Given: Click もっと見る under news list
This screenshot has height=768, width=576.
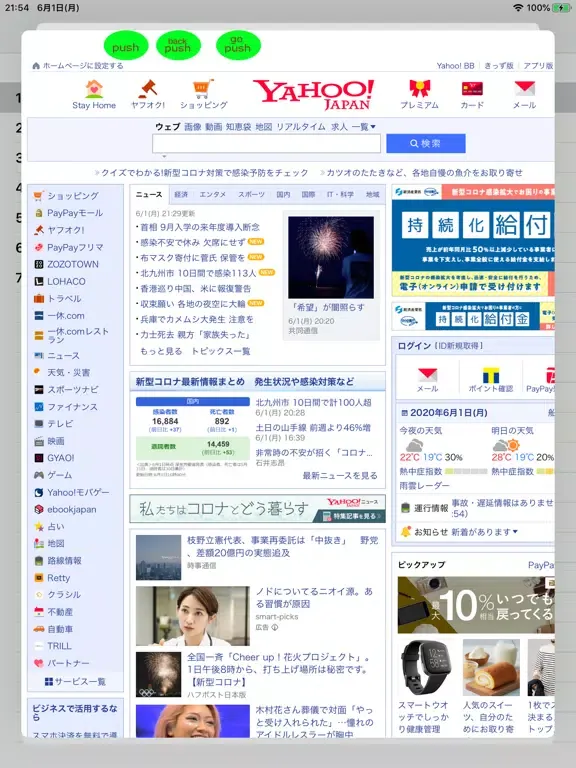Looking at the screenshot, I should (161, 351).
